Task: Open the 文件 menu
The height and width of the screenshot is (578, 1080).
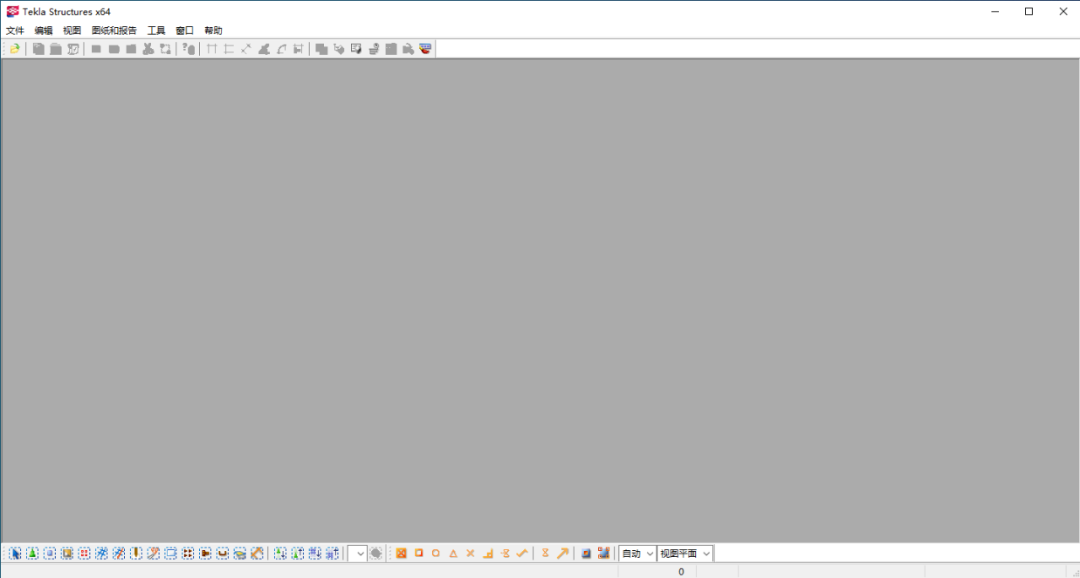Action: coord(15,30)
